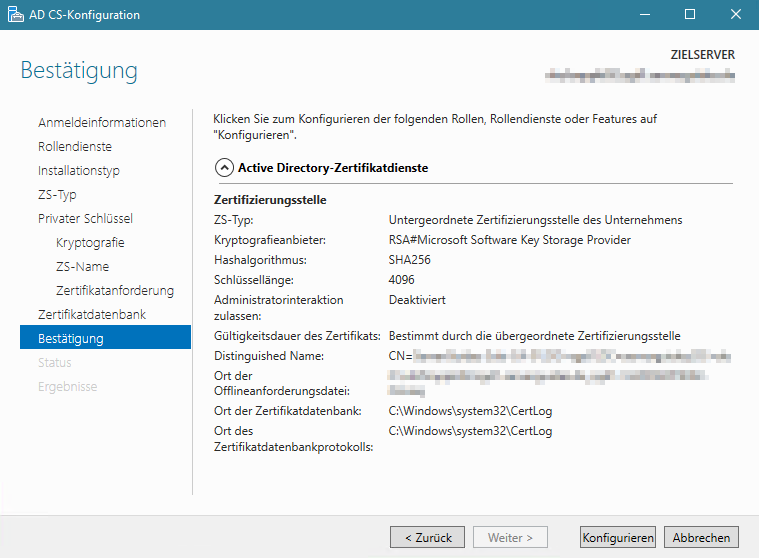Click the Schlüssellänge label
759x558 pixels.
click(254, 280)
